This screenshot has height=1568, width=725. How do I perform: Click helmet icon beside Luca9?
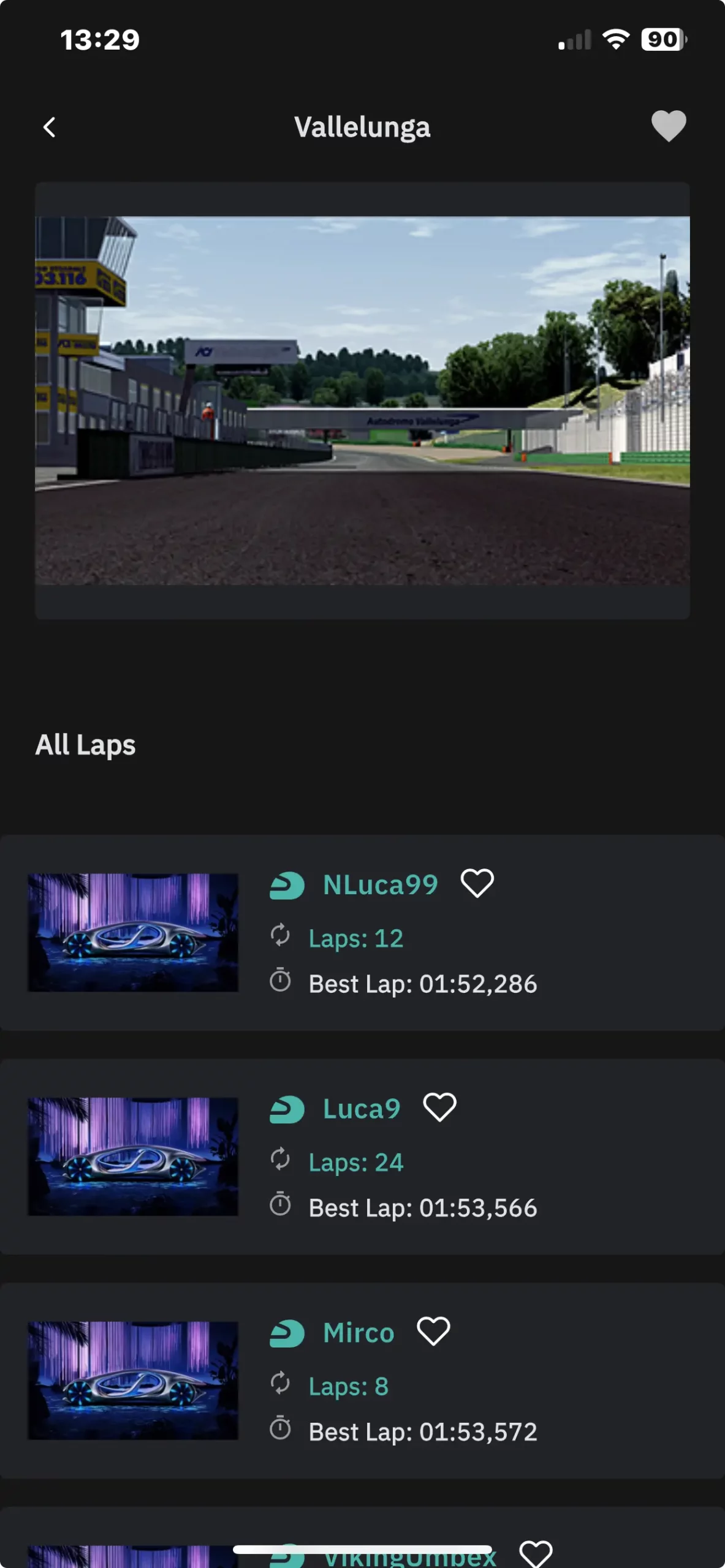(287, 1109)
